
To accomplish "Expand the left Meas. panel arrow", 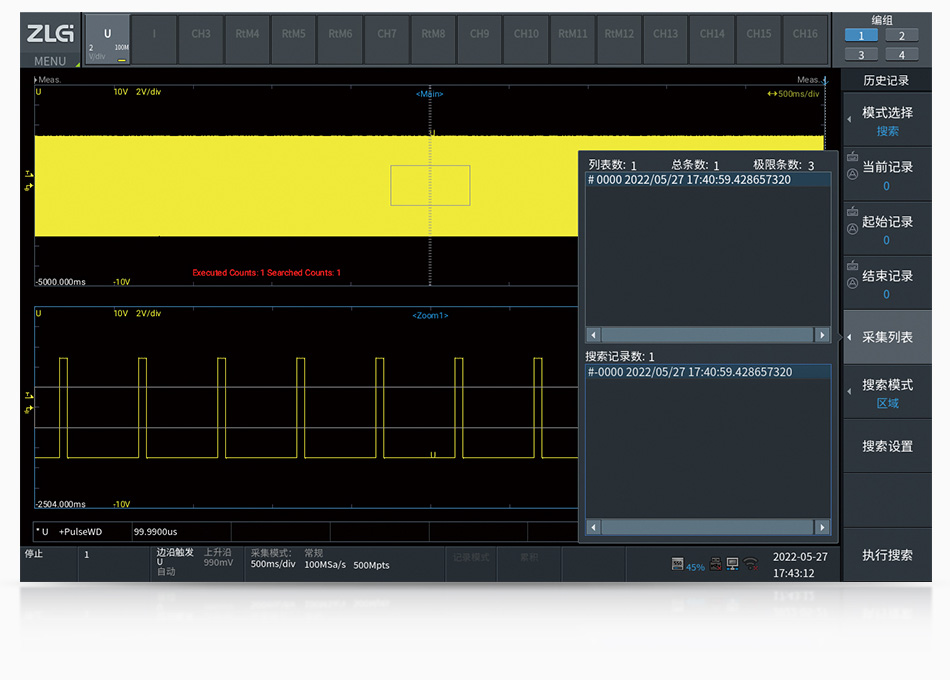I will coord(36,79).
